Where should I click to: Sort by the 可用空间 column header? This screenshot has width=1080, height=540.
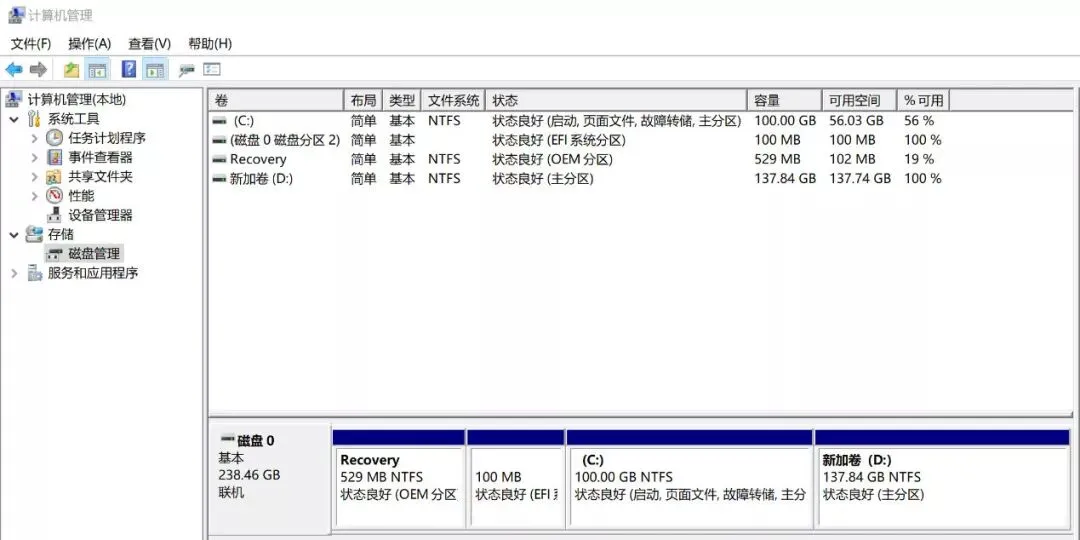click(x=860, y=101)
